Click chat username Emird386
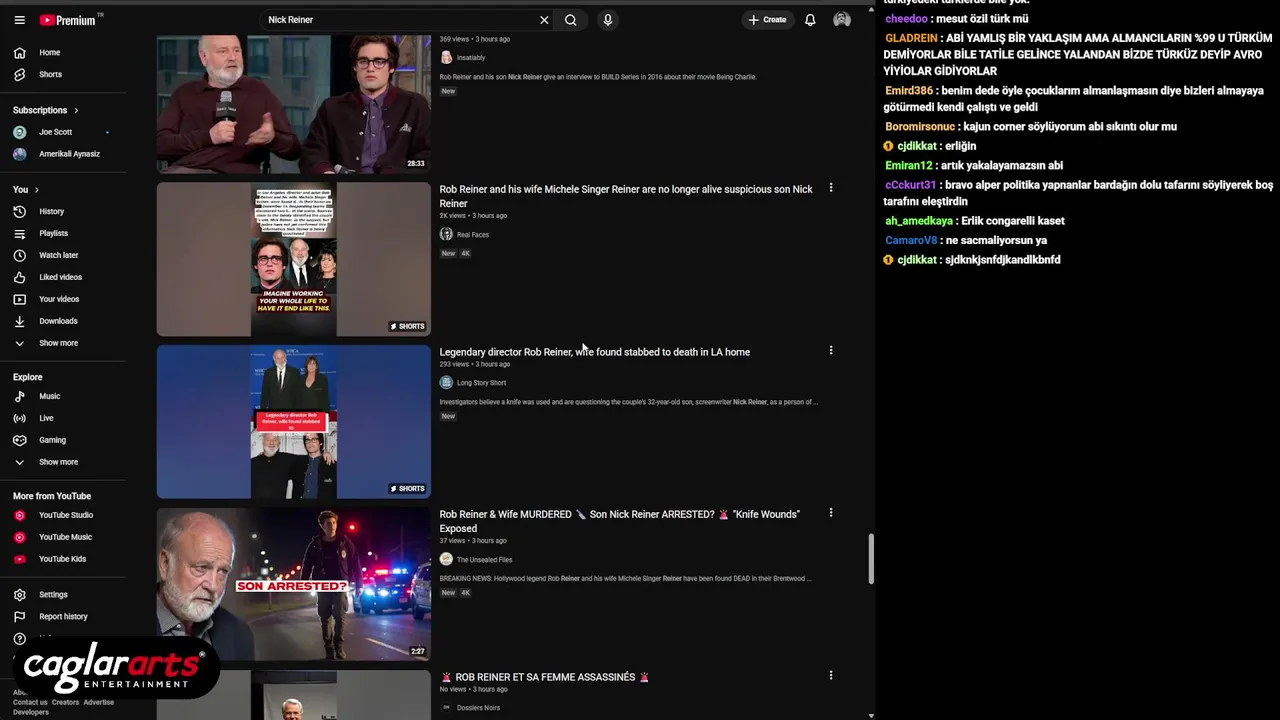Image resolution: width=1280 pixels, height=720 pixels. 909,91
